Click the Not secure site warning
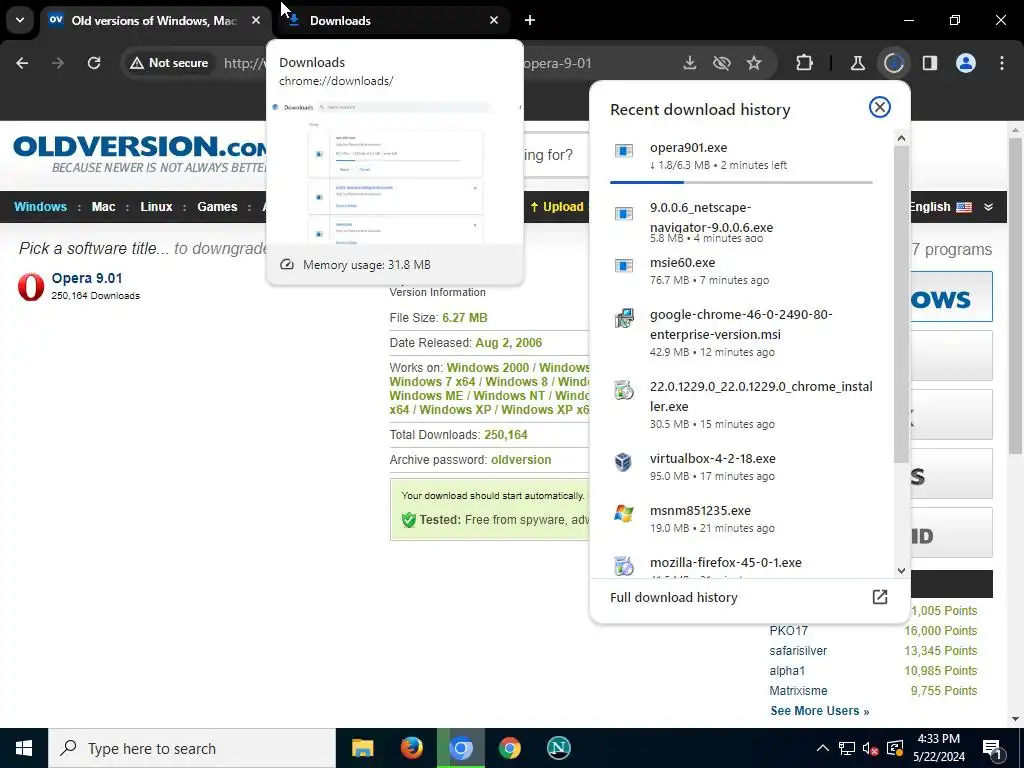This screenshot has height=768, width=1024. pos(168,63)
